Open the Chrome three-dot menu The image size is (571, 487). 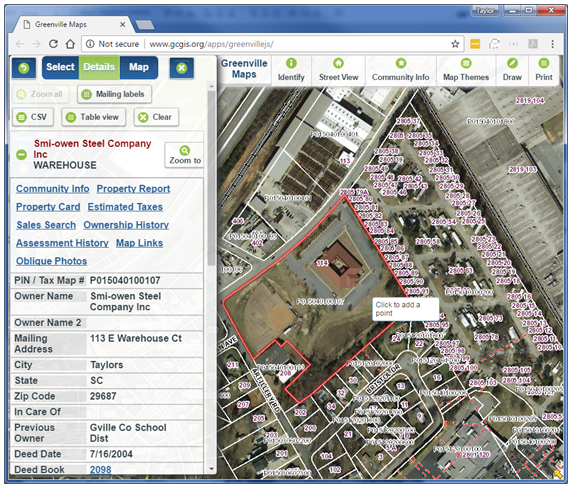point(552,44)
